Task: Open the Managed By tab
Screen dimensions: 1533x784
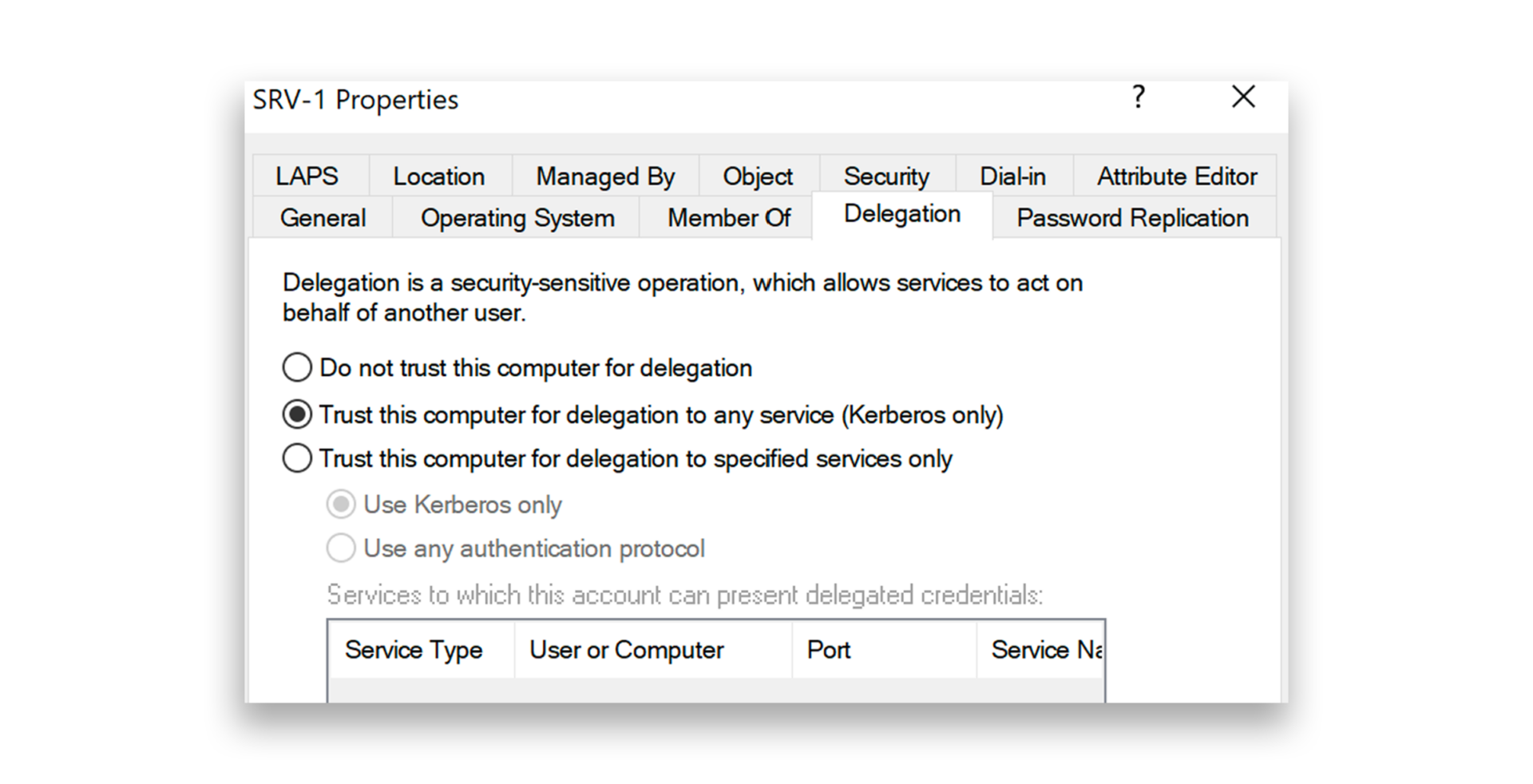Action: pyautogui.click(x=604, y=176)
